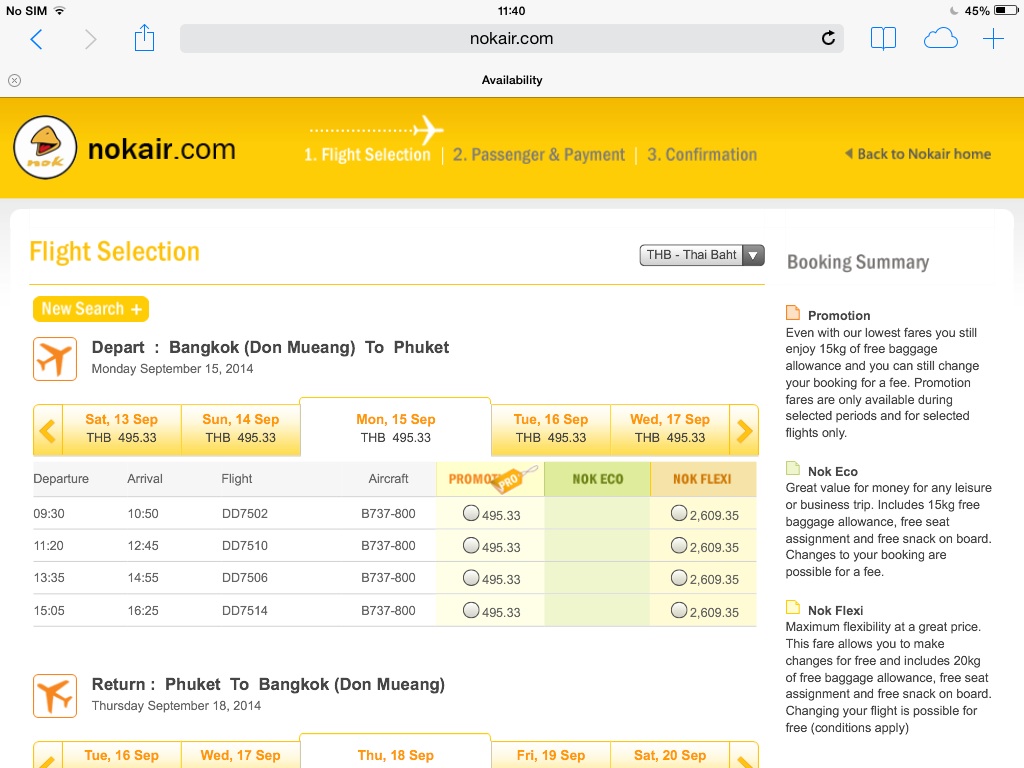Image resolution: width=1024 pixels, height=768 pixels.
Task: Choose the Fri, 19 Sep return date tab
Action: click(x=551, y=756)
